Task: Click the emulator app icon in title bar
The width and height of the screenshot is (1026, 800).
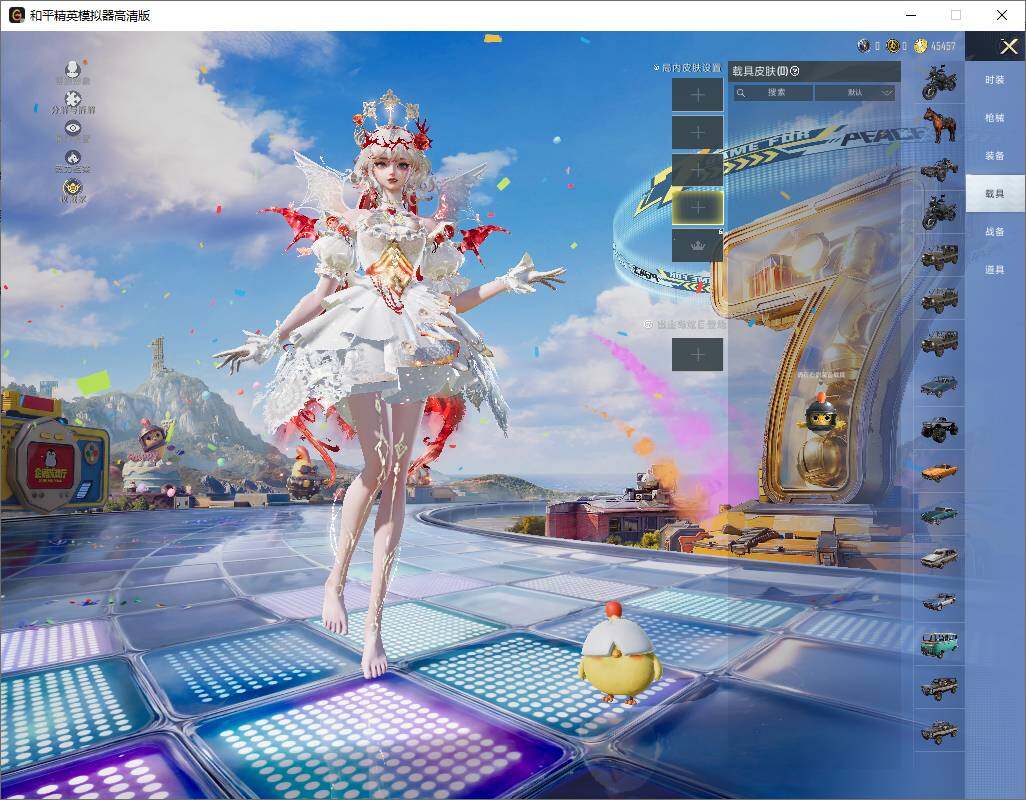Action: click(16, 15)
